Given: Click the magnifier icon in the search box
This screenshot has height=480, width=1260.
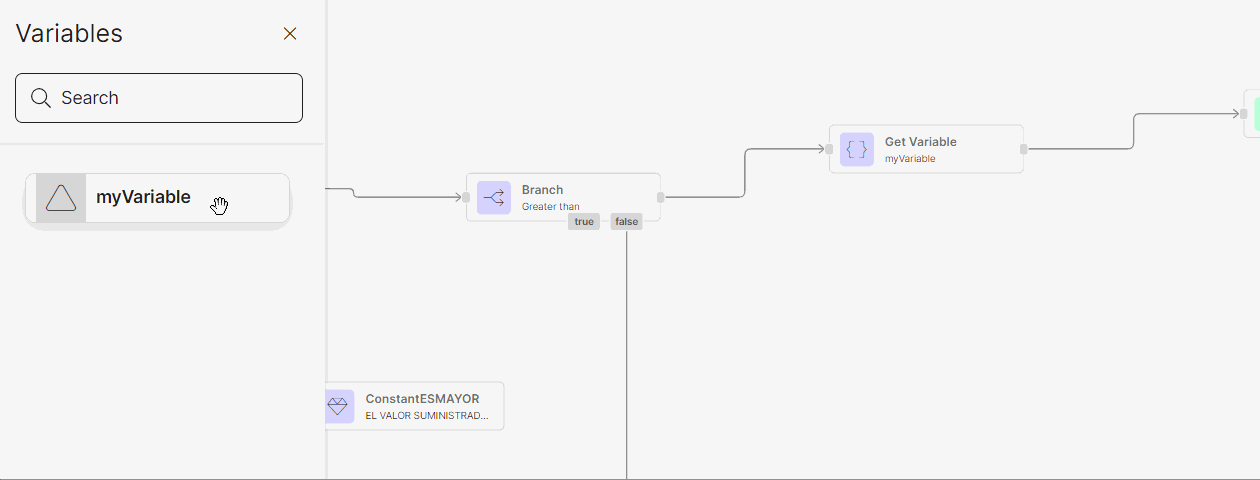Looking at the screenshot, I should click(41, 98).
